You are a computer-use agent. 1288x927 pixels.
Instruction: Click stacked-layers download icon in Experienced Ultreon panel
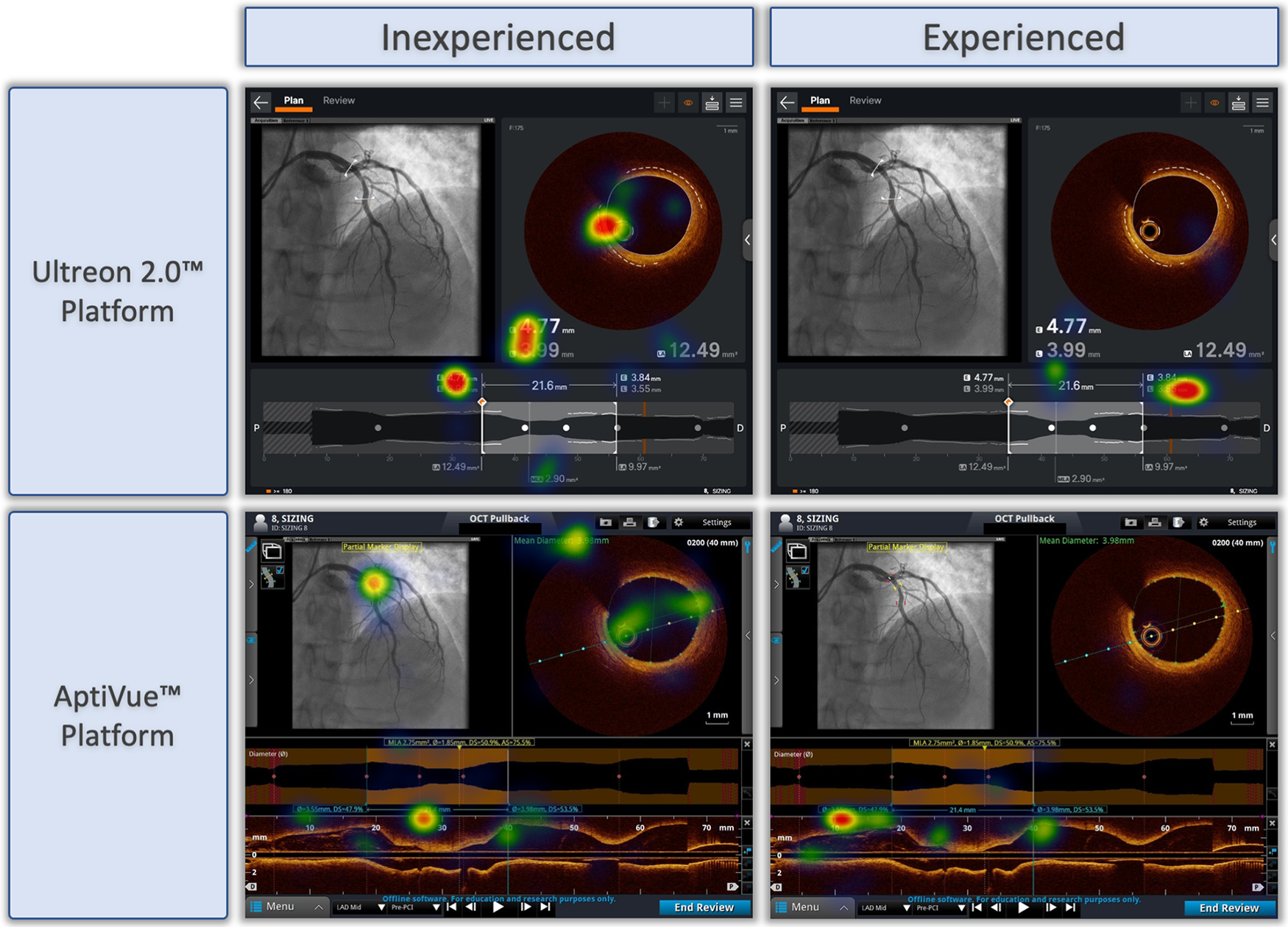pyautogui.click(x=1238, y=103)
